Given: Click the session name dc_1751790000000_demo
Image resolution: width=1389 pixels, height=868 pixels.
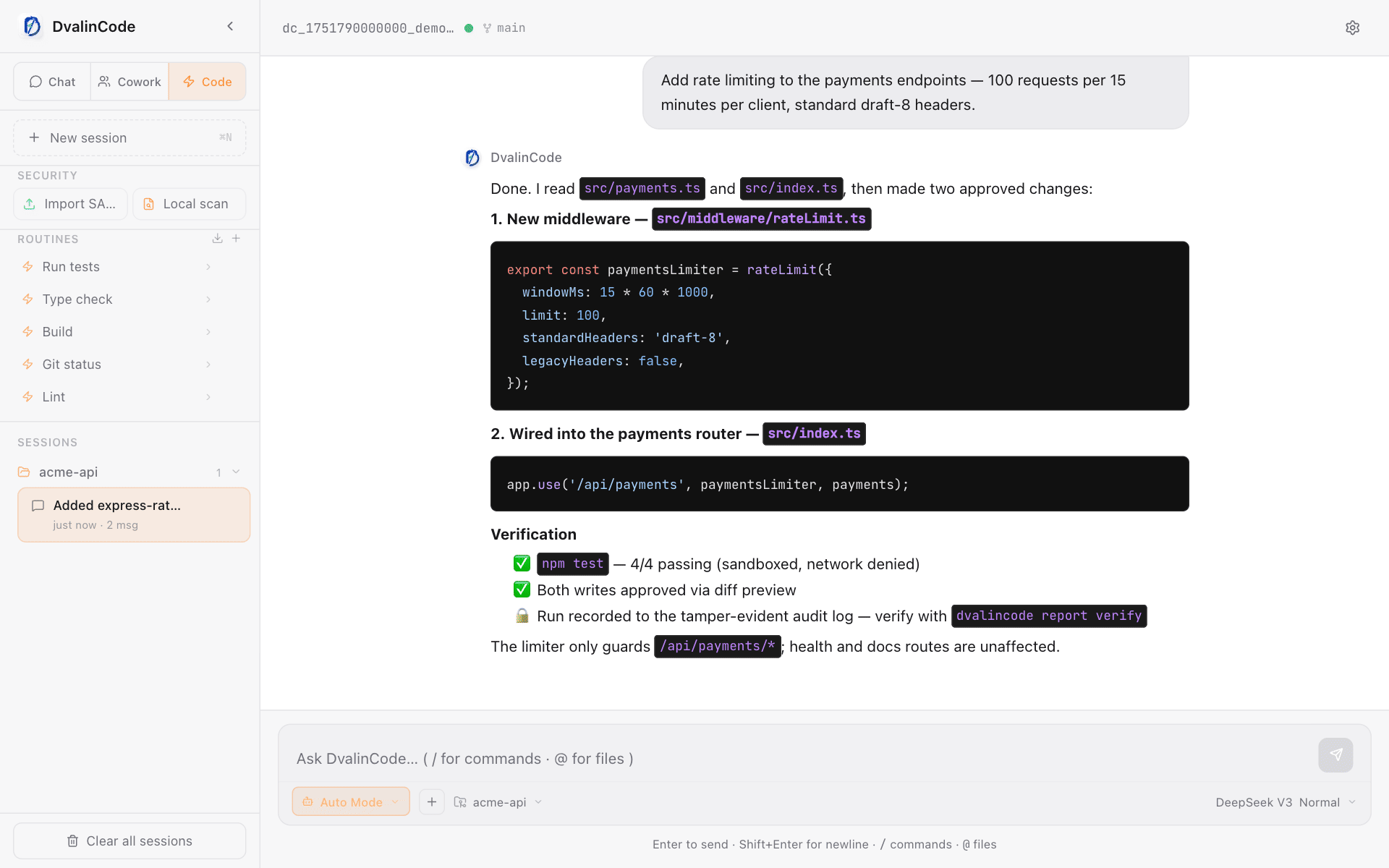Looking at the screenshot, I should [x=368, y=28].
